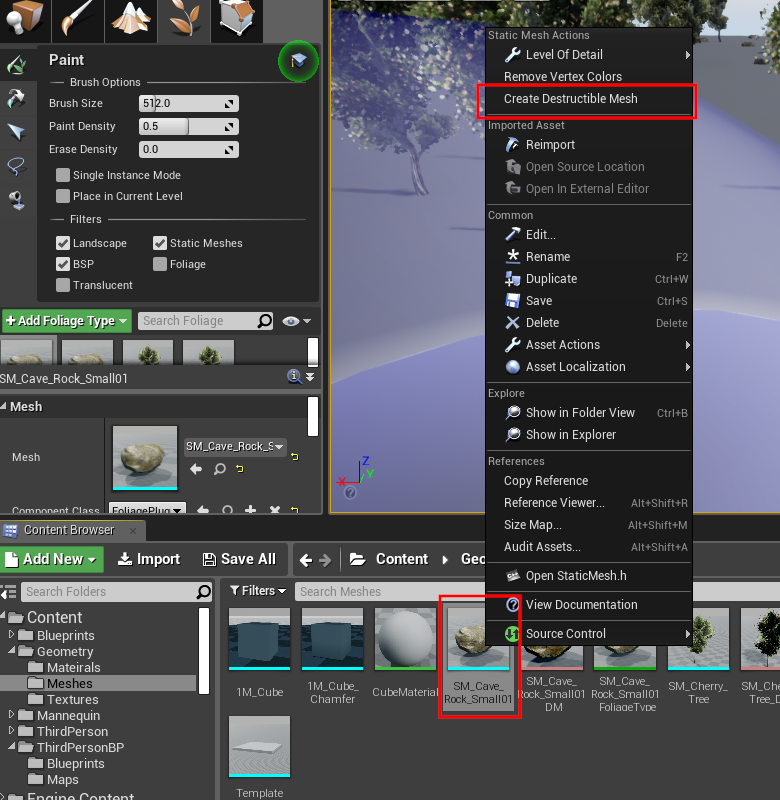Choose Create Destructible Mesh
The image size is (780, 800).
click(x=588, y=99)
